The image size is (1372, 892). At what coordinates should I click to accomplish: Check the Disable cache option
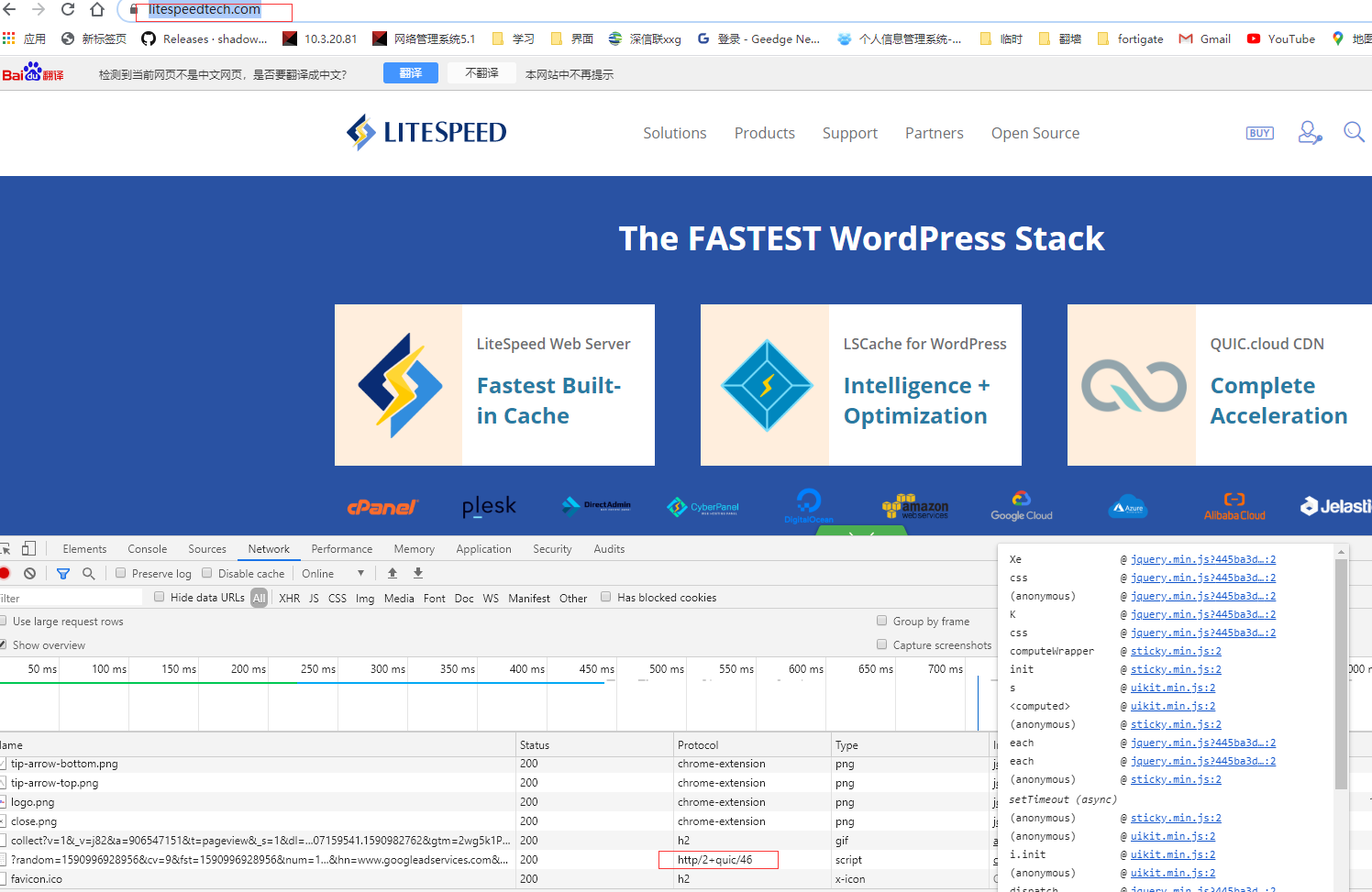pyautogui.click(x=207, y=573)
